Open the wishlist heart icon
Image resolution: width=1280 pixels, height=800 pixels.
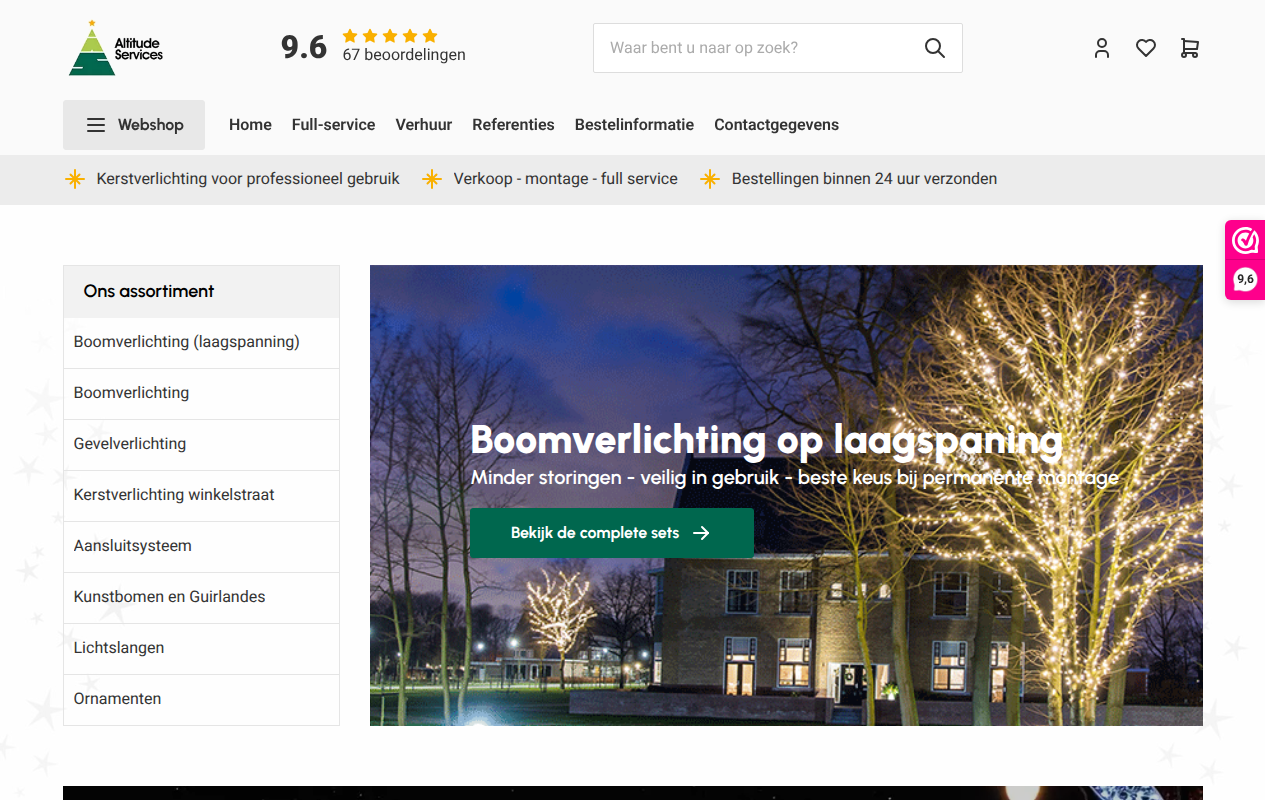(1146, 48)
